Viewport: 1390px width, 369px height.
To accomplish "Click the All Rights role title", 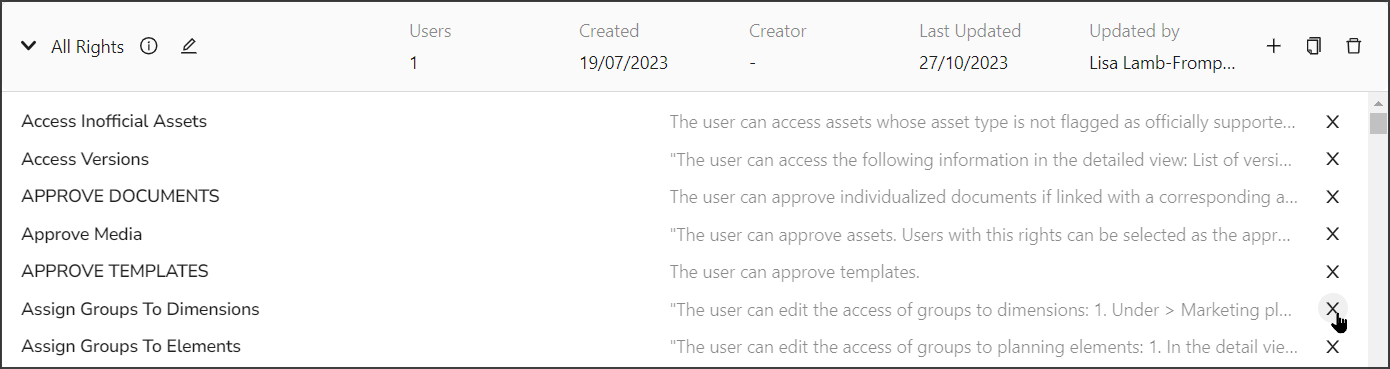I will click(88, 47).
